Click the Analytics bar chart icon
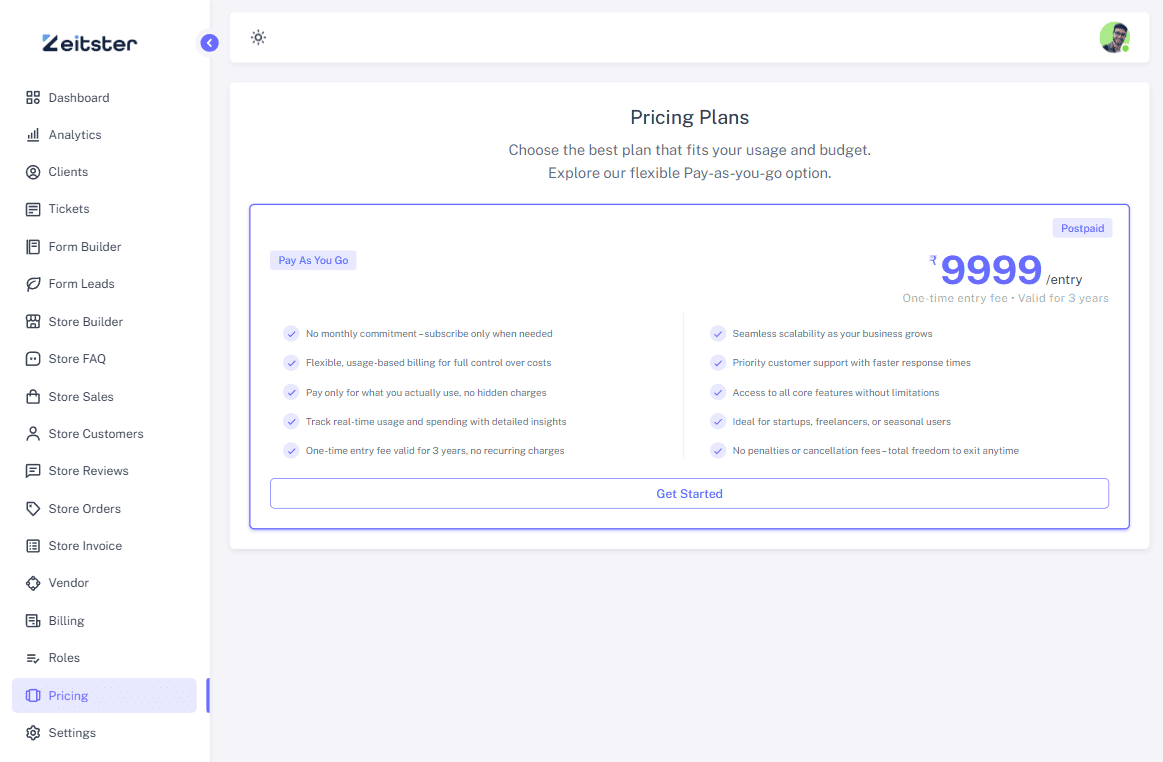1163x762 pixels. (x=33, y=135)
